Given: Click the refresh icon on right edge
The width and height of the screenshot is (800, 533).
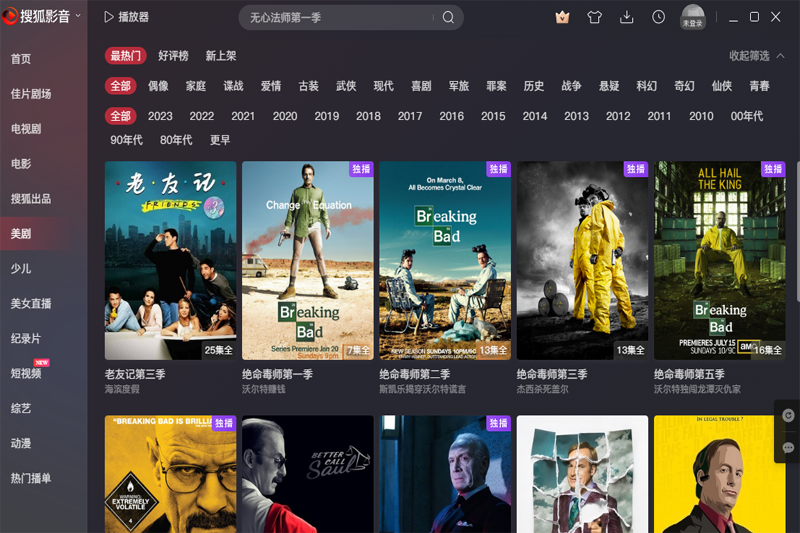Looking at the screenshot, I should point(788,416).
